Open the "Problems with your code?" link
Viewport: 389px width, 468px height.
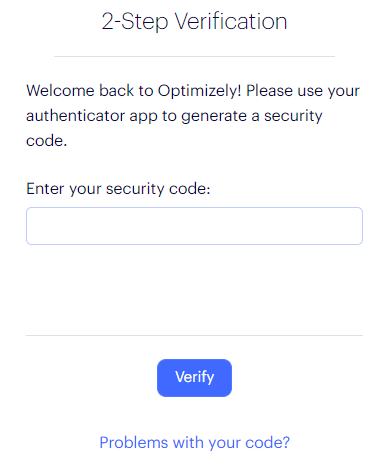click(195, 443)
